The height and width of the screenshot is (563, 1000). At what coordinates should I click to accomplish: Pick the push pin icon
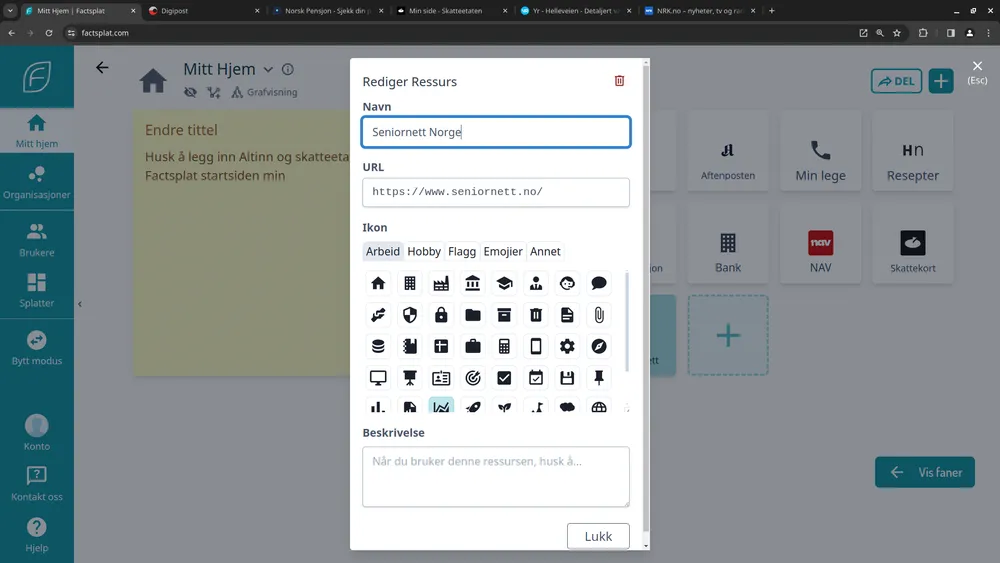click(x=599, y=378)
